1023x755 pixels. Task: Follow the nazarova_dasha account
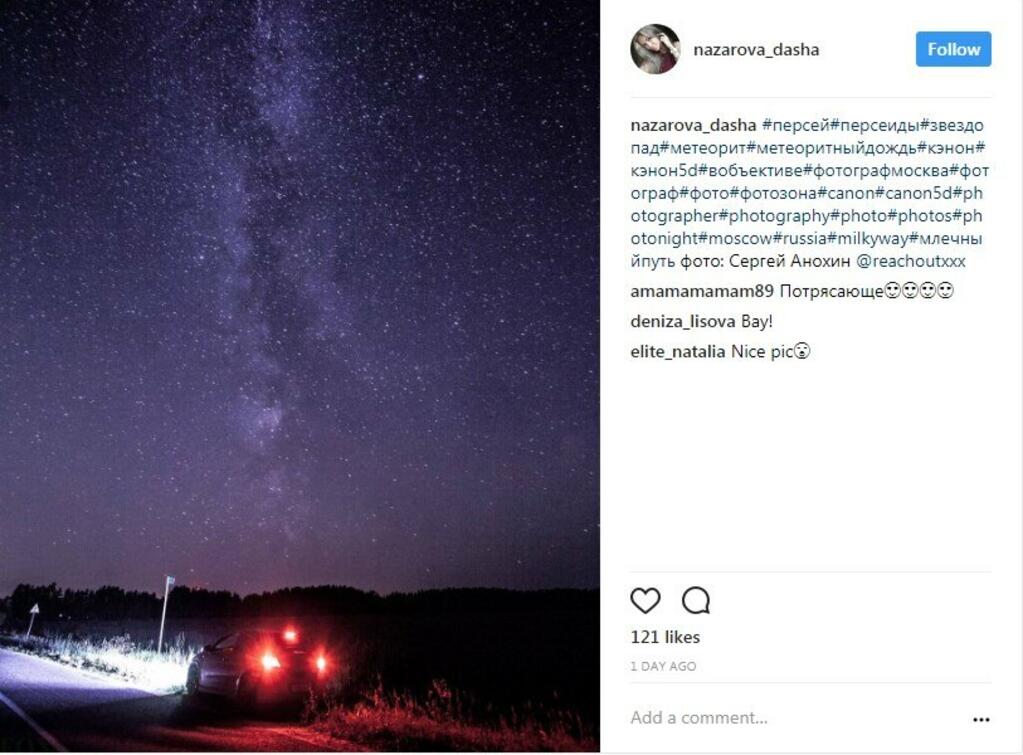point(953,49)
